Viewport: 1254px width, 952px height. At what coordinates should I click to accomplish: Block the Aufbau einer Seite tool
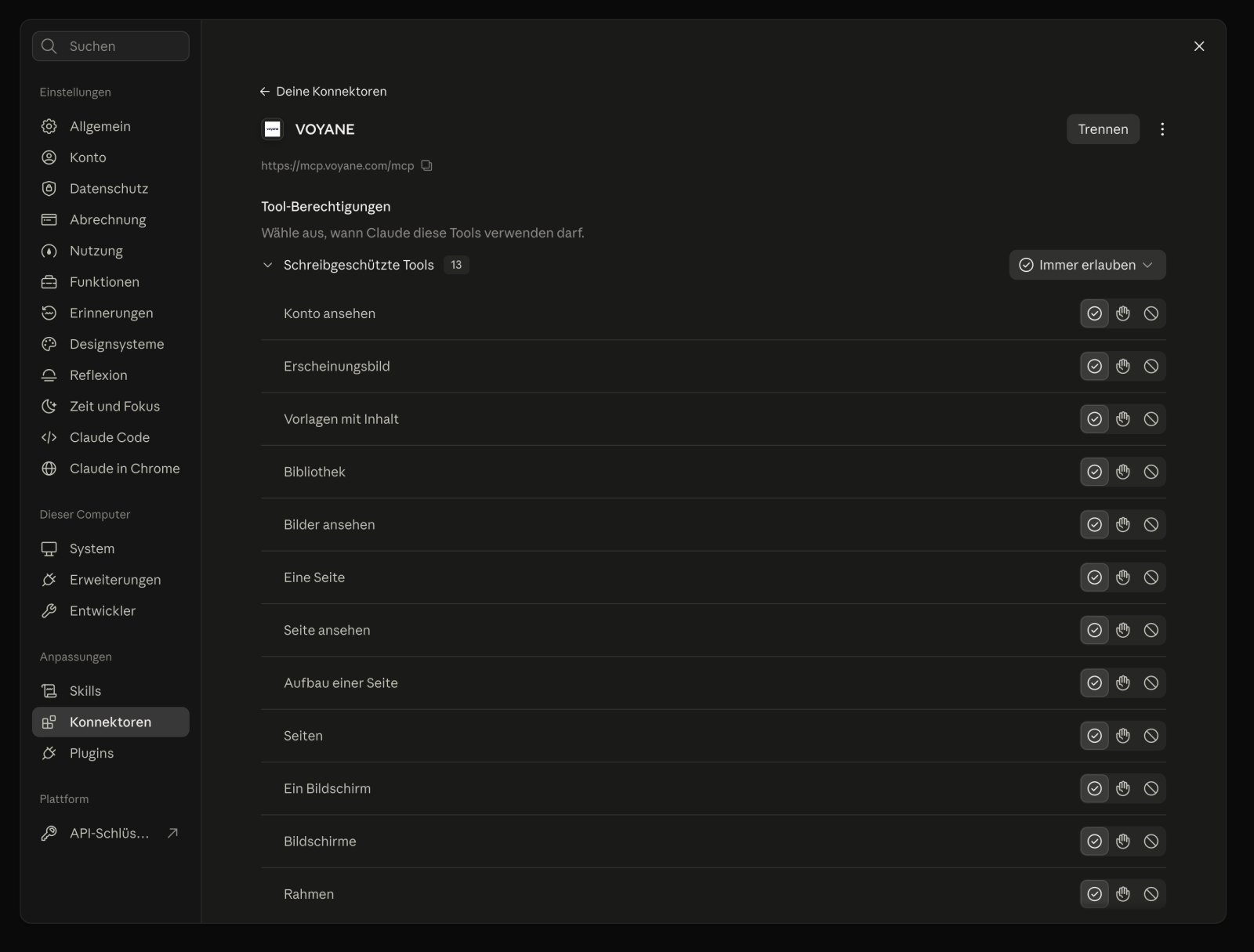pyautogui.click(x=1151, y=683)
